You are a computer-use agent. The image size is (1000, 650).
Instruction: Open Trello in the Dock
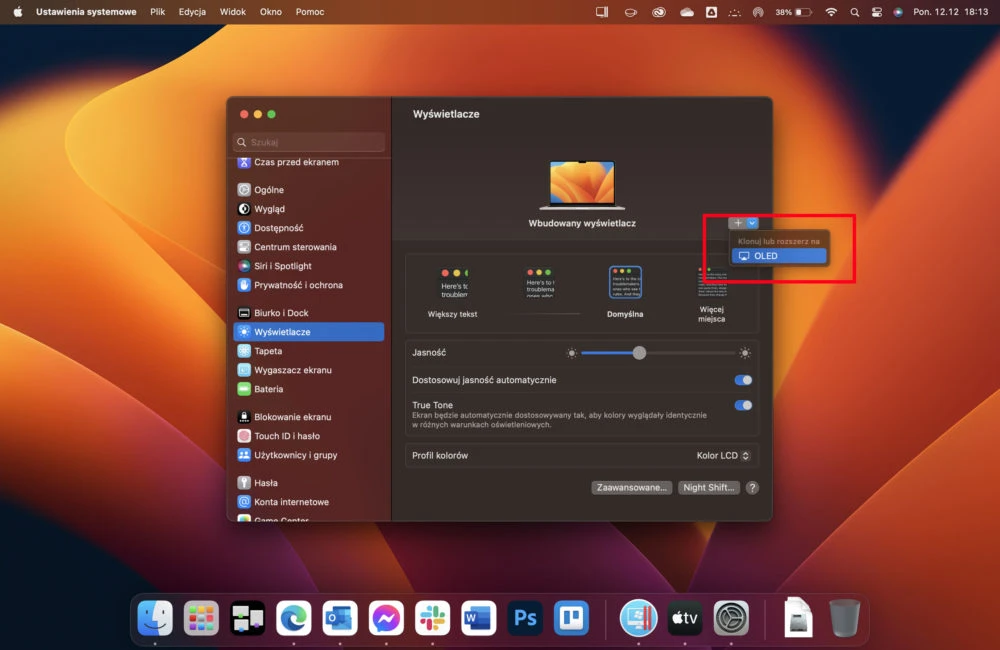coord(571,617)
